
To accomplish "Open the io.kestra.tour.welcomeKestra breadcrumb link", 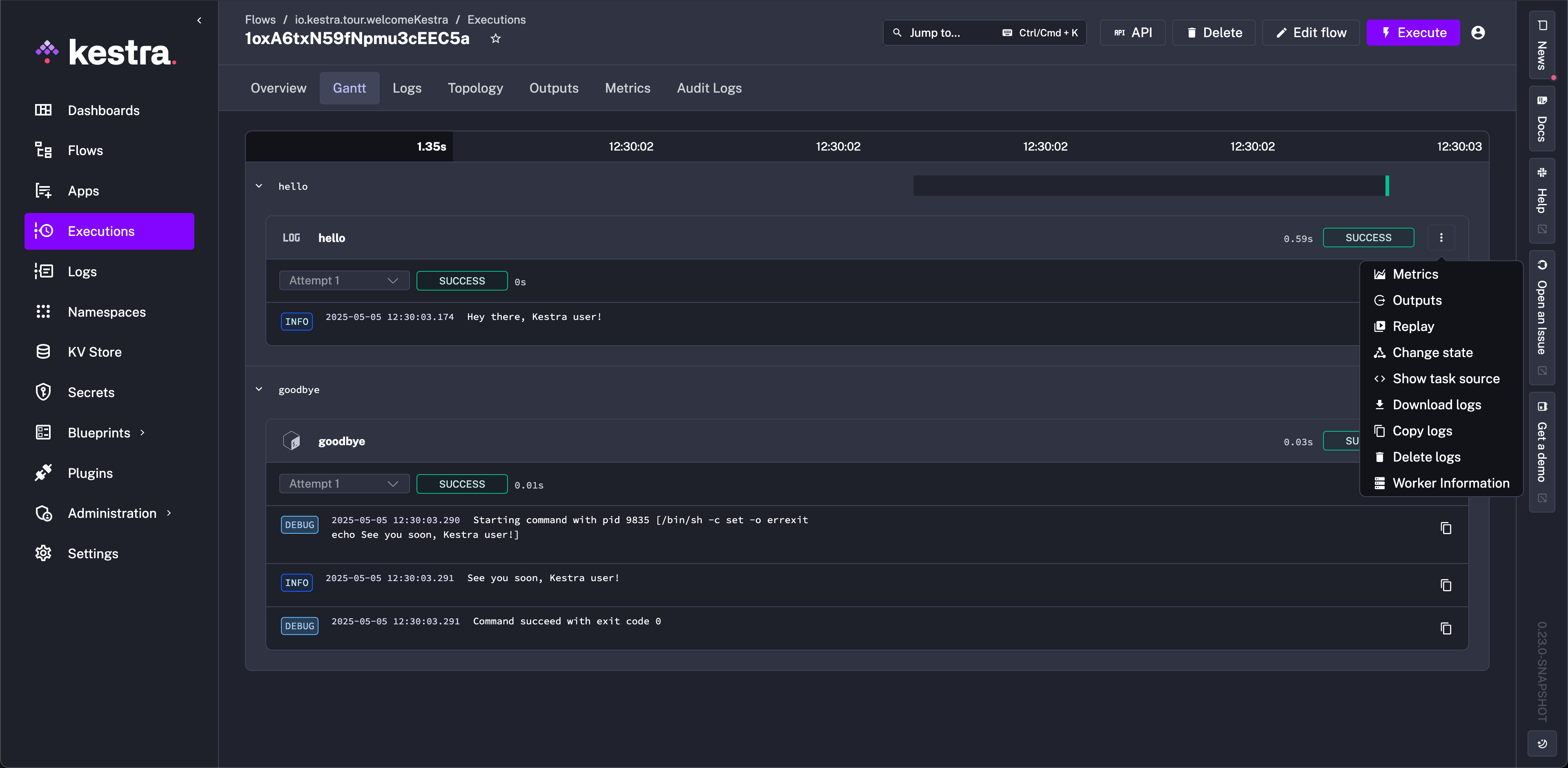I will [371, 20].
